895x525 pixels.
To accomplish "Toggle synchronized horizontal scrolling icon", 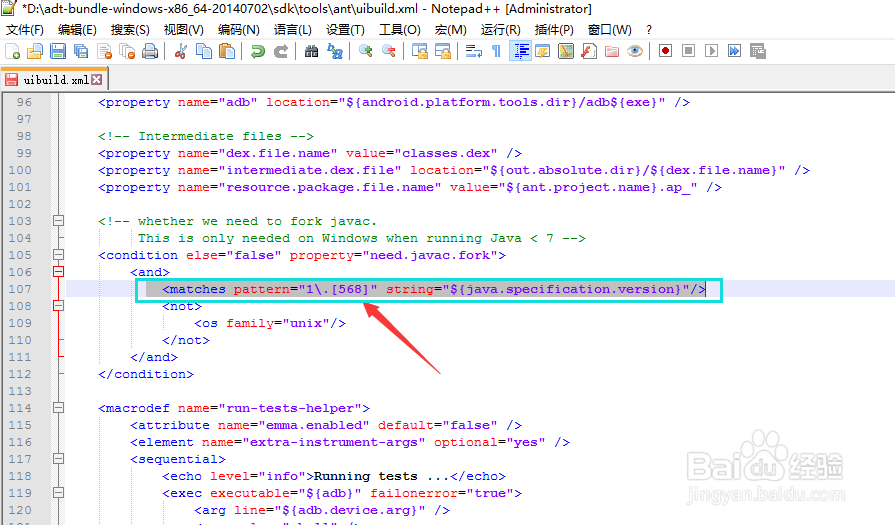I will pos(443,51).
